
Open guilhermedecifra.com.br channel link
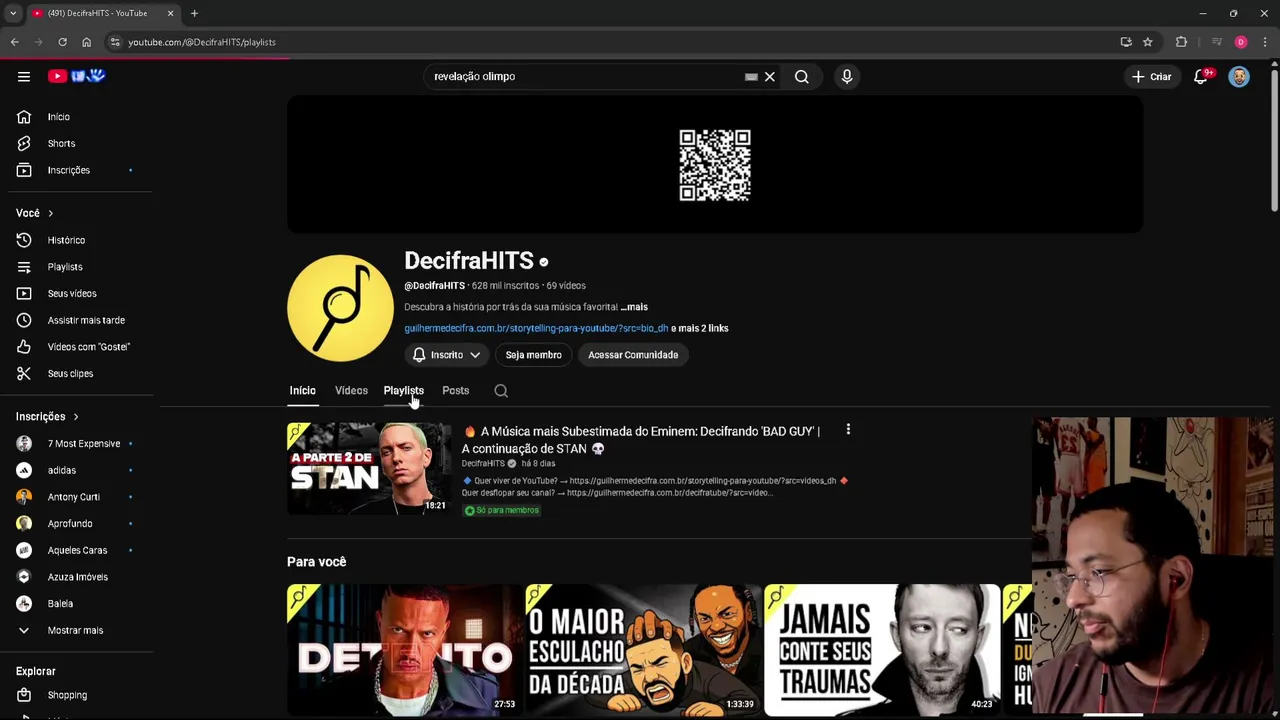536,328
